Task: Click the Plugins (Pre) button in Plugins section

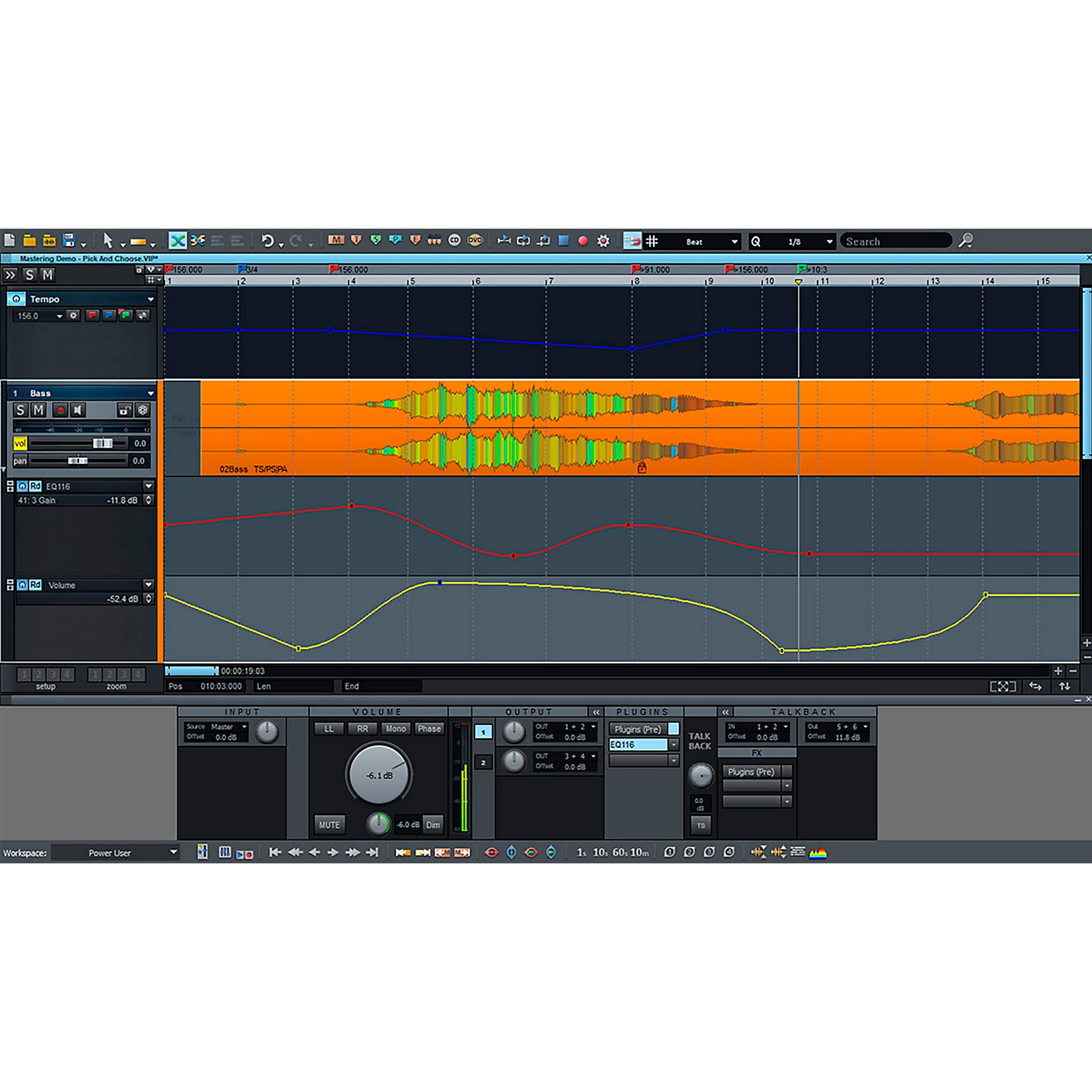Action: pos(637,730)
